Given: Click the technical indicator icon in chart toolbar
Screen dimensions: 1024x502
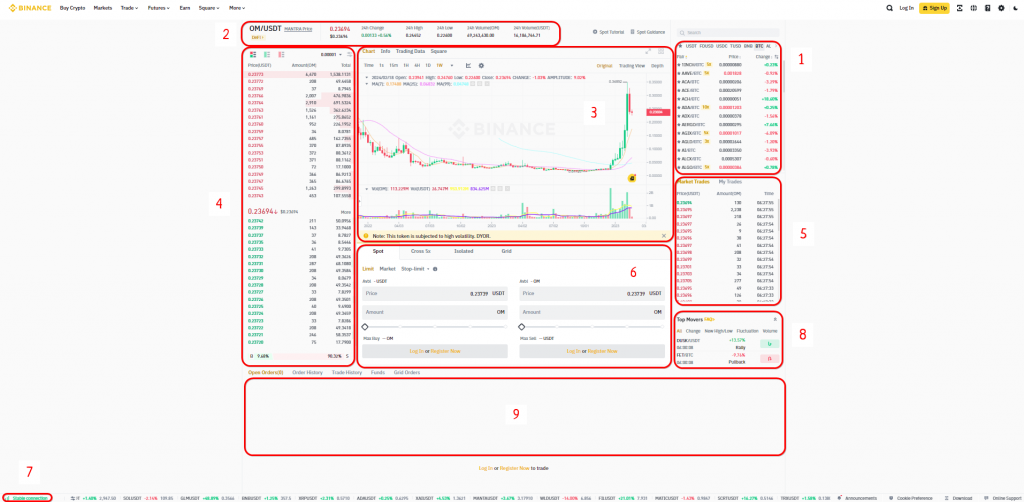Looking at the screenshot, I should [x=468, y=65].
